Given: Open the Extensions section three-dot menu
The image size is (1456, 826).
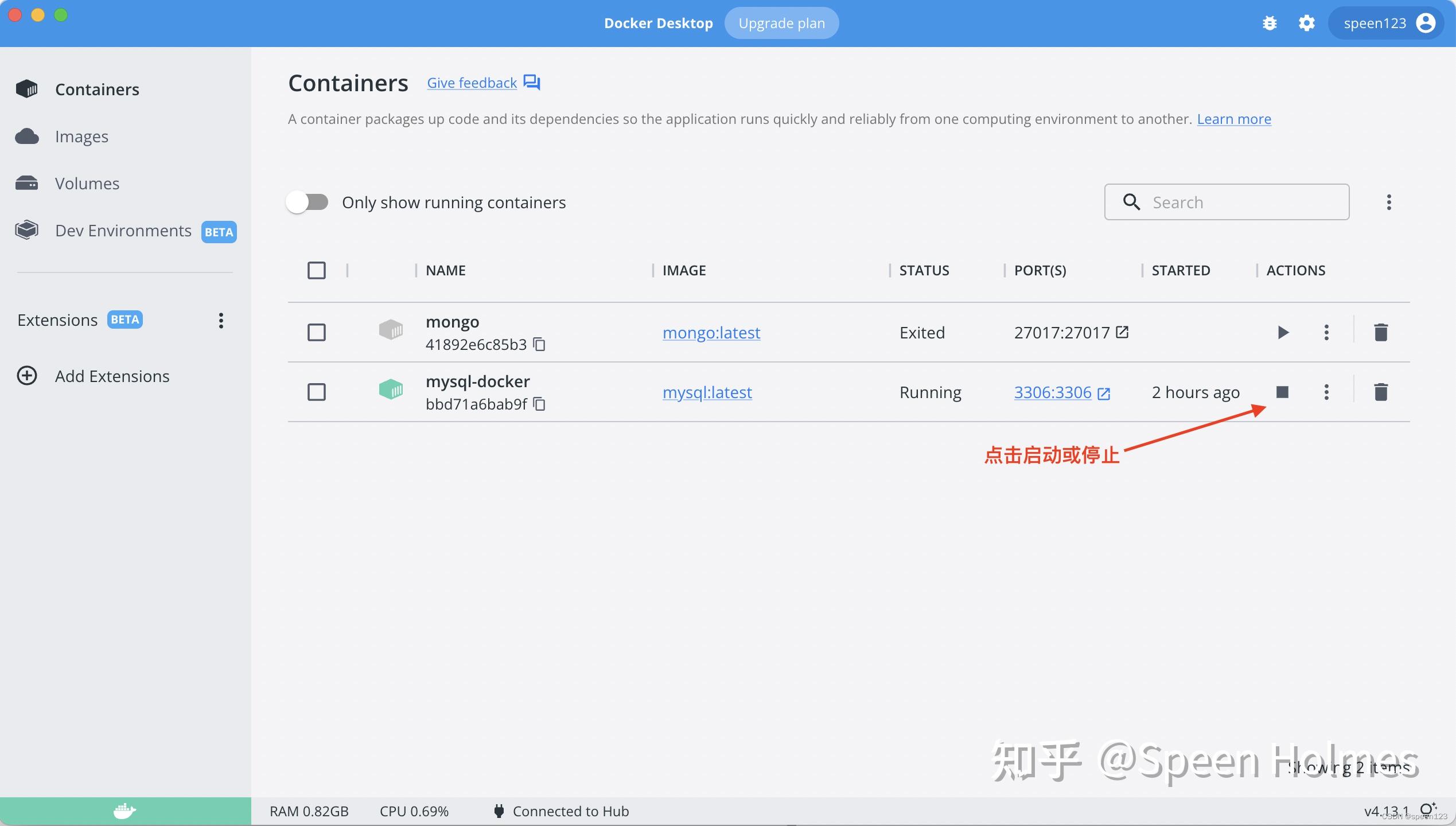Looking at the screenshot, I should tap(220, 320).
